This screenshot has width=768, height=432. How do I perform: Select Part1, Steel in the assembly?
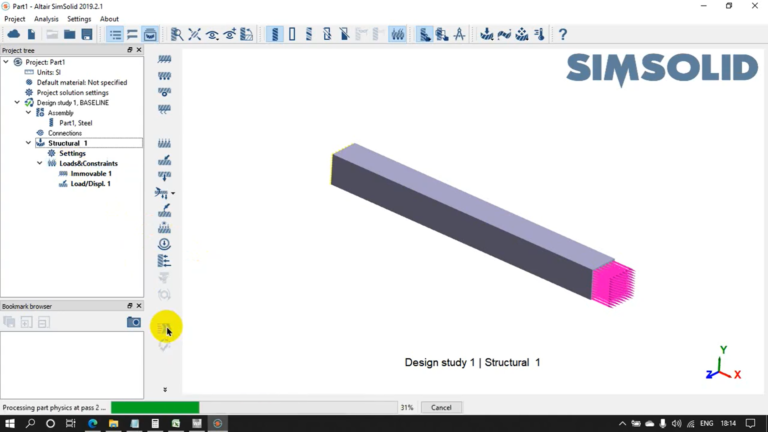[75, 123]
